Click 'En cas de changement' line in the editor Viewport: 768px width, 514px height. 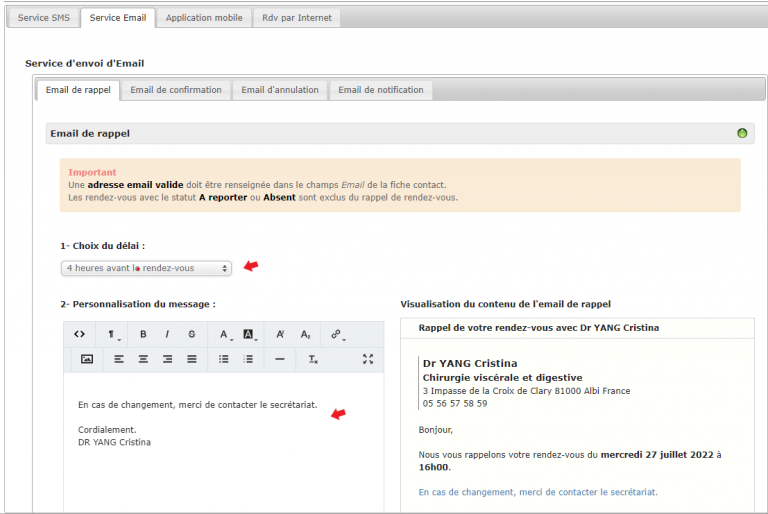(197, 405)
